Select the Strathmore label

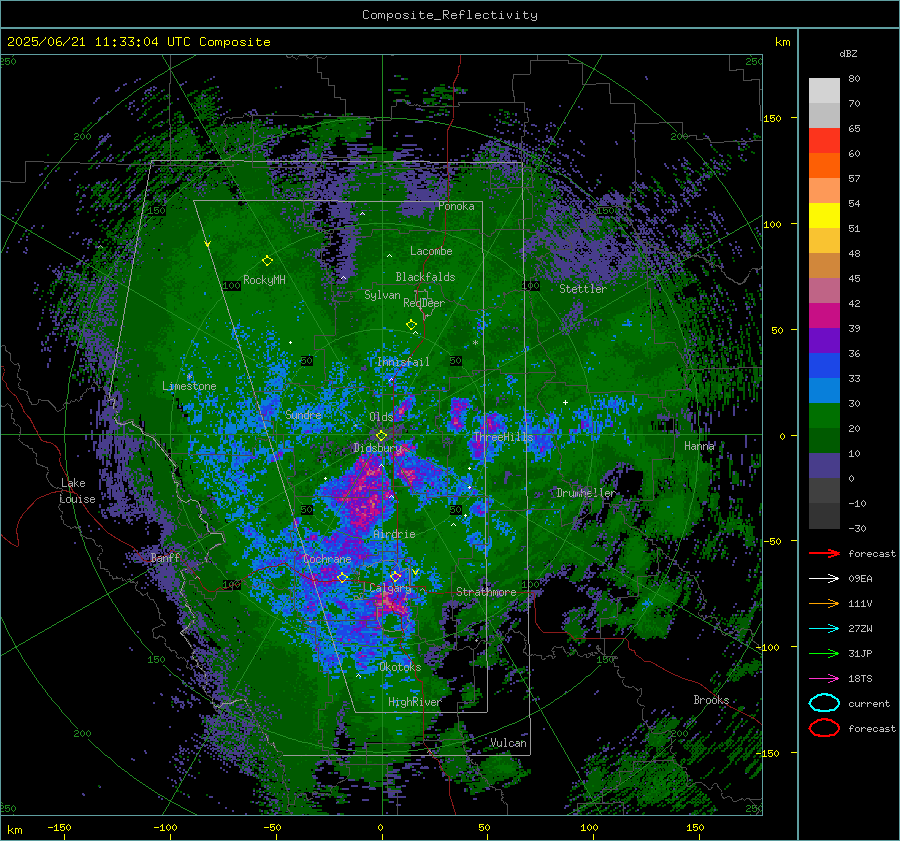point(486,592)
